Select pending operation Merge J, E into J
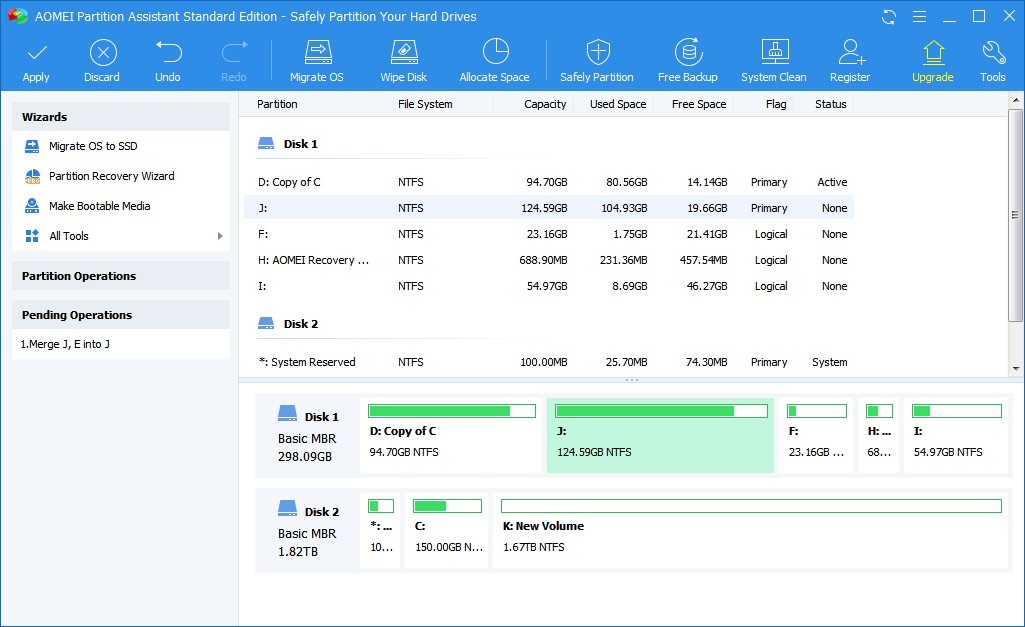The width and height of the screenshot is (1025, 627). tap(65, 345)
